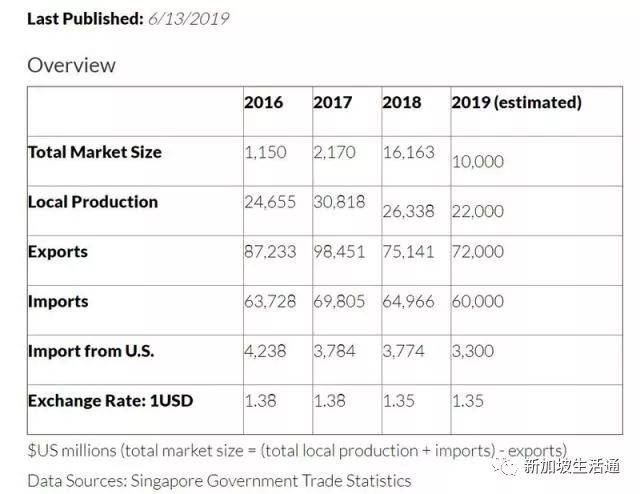
Task: Click the 3,300 estimated U.S. import cell
Action: pyautogui.click(x=472, y=352)
